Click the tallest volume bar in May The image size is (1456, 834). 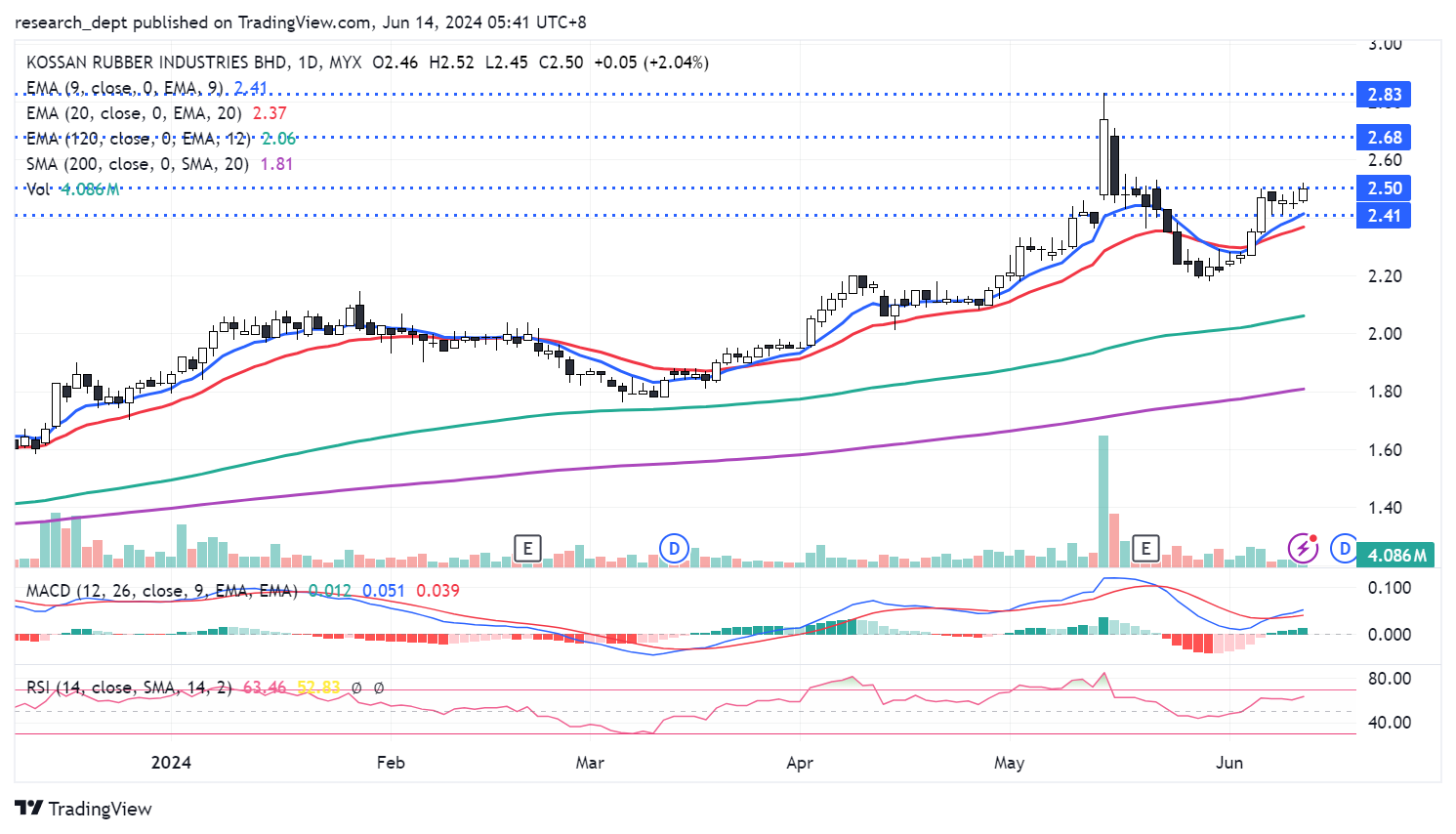coord(1103,500)
